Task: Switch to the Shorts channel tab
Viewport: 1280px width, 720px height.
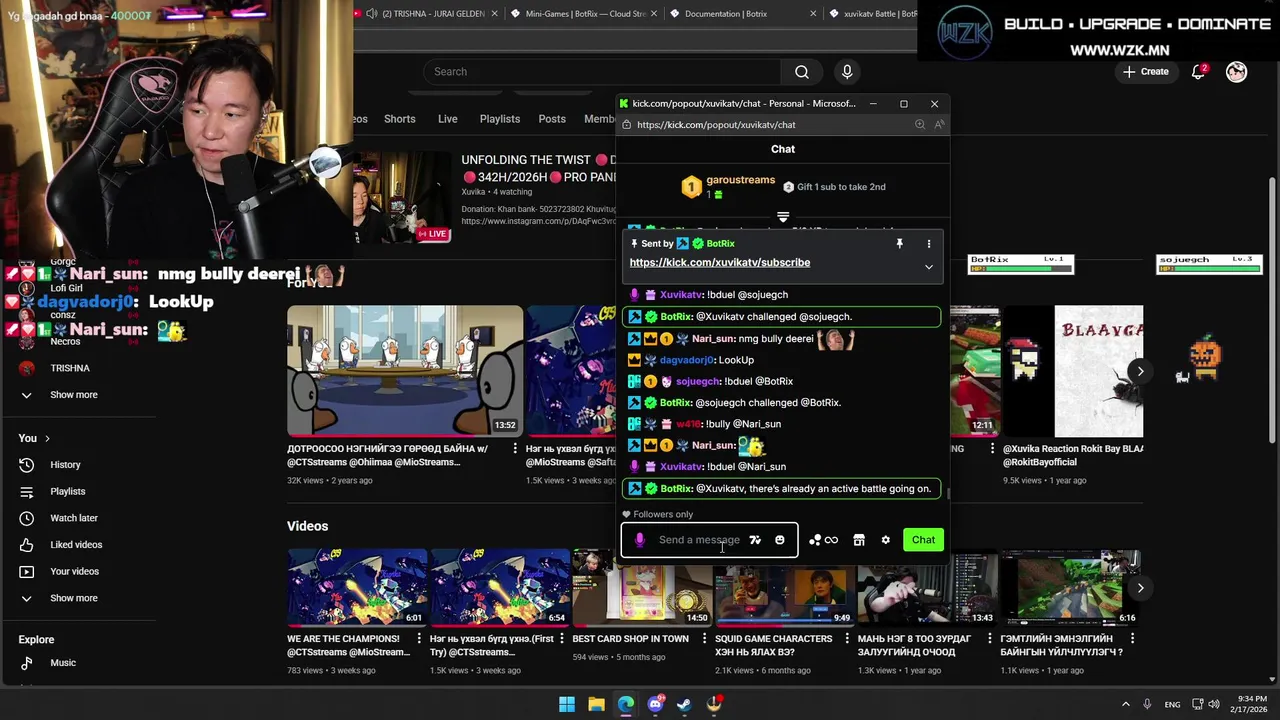Action: 400,119
